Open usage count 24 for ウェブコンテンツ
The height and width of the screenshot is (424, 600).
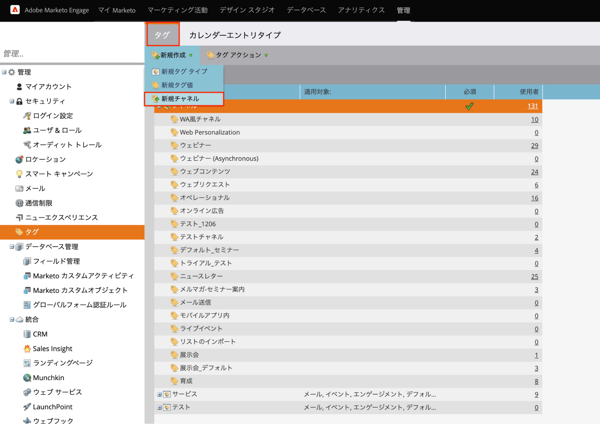pyautogui.click(x=535, y=172)
